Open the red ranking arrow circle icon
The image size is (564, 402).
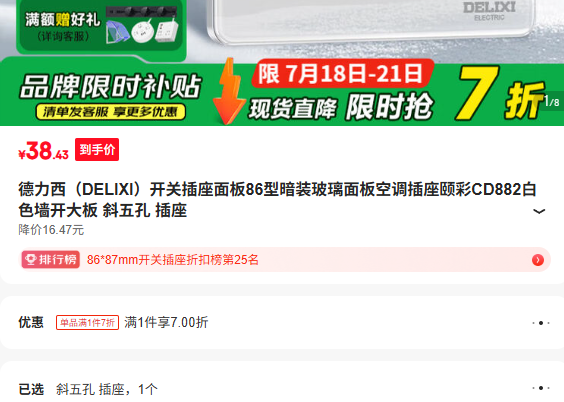click(x=538, y=260)
